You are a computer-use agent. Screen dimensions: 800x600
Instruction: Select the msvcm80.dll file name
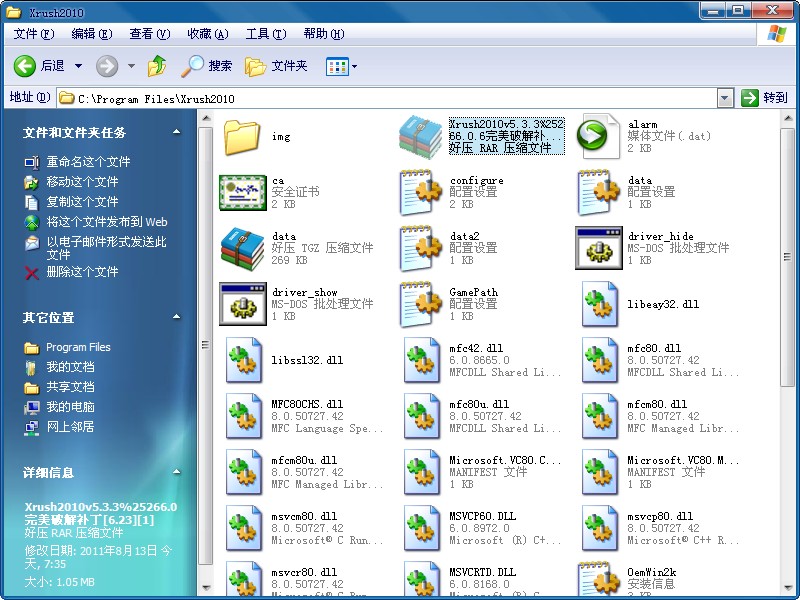point(304,516)
